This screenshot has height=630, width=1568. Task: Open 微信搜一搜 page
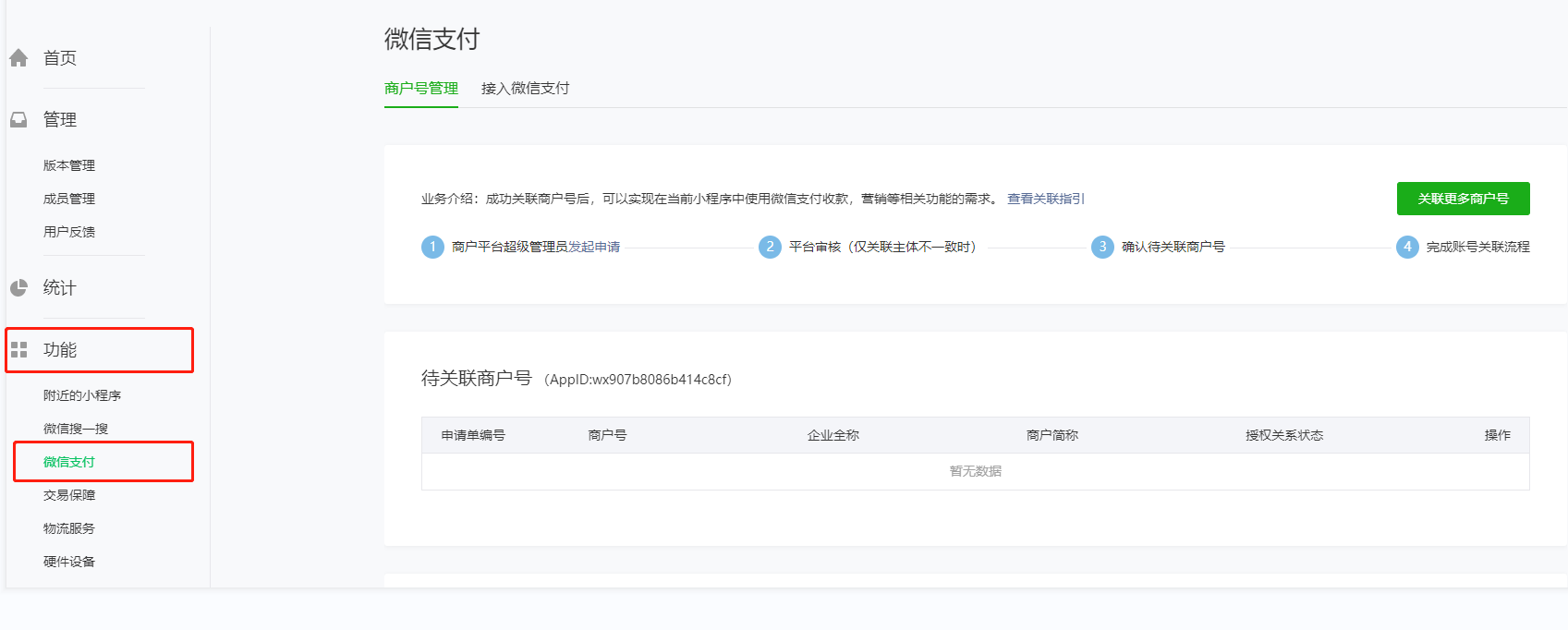(x=76, y=429)
